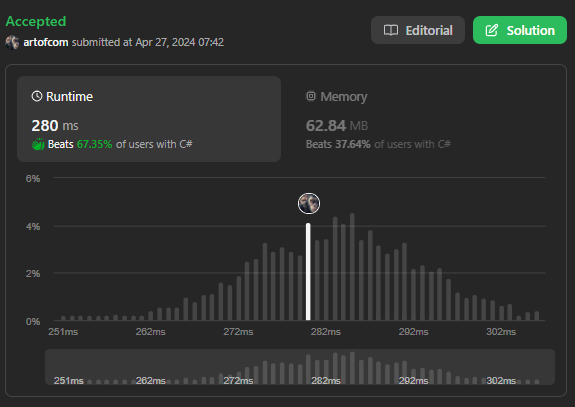Click the range overview strip below the chart
The width and height of the screenshot is (575, 407).
[x=300, y=367]
